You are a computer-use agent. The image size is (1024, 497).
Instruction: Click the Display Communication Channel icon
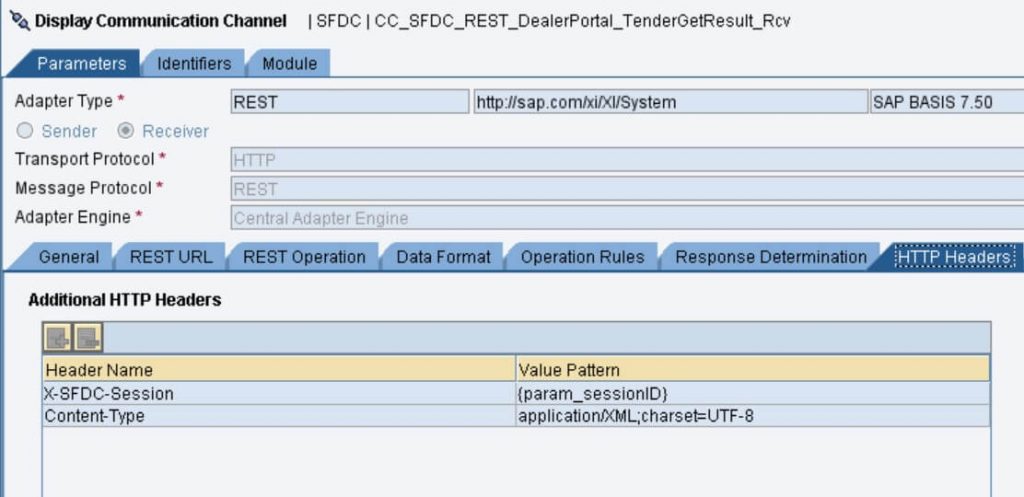coord(20,21)
